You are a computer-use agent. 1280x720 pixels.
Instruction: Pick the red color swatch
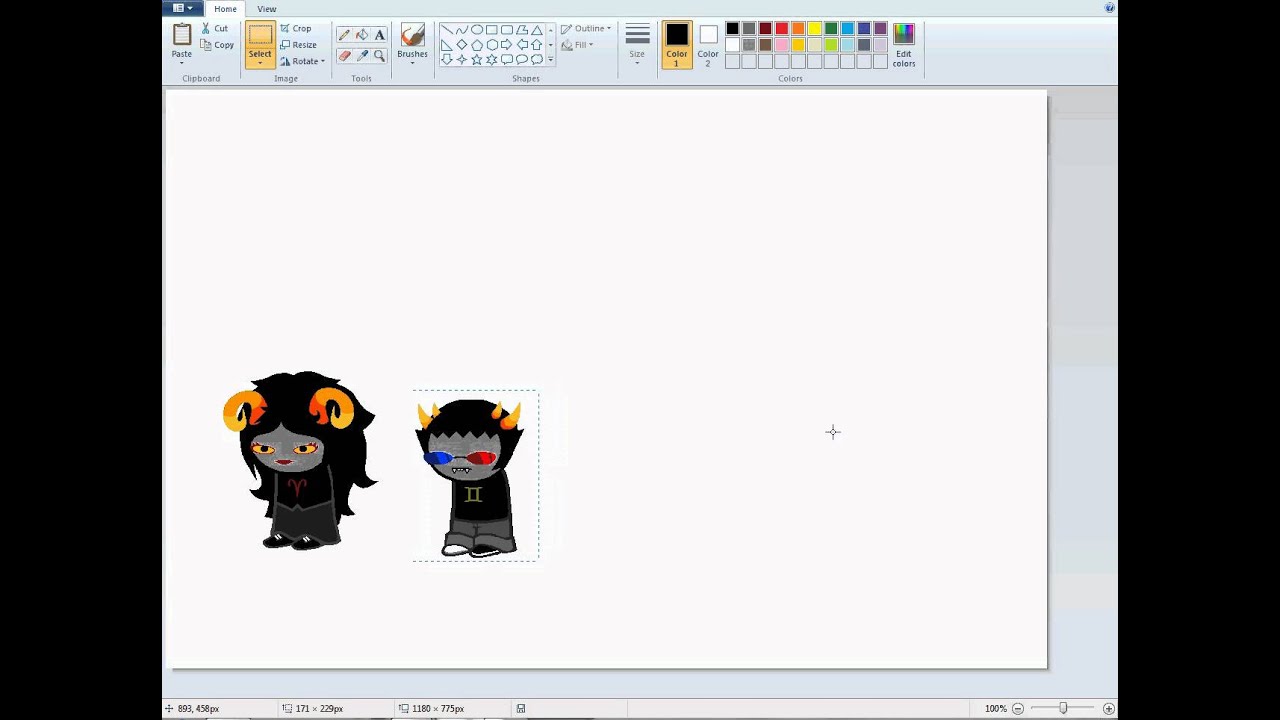[782, 29]
